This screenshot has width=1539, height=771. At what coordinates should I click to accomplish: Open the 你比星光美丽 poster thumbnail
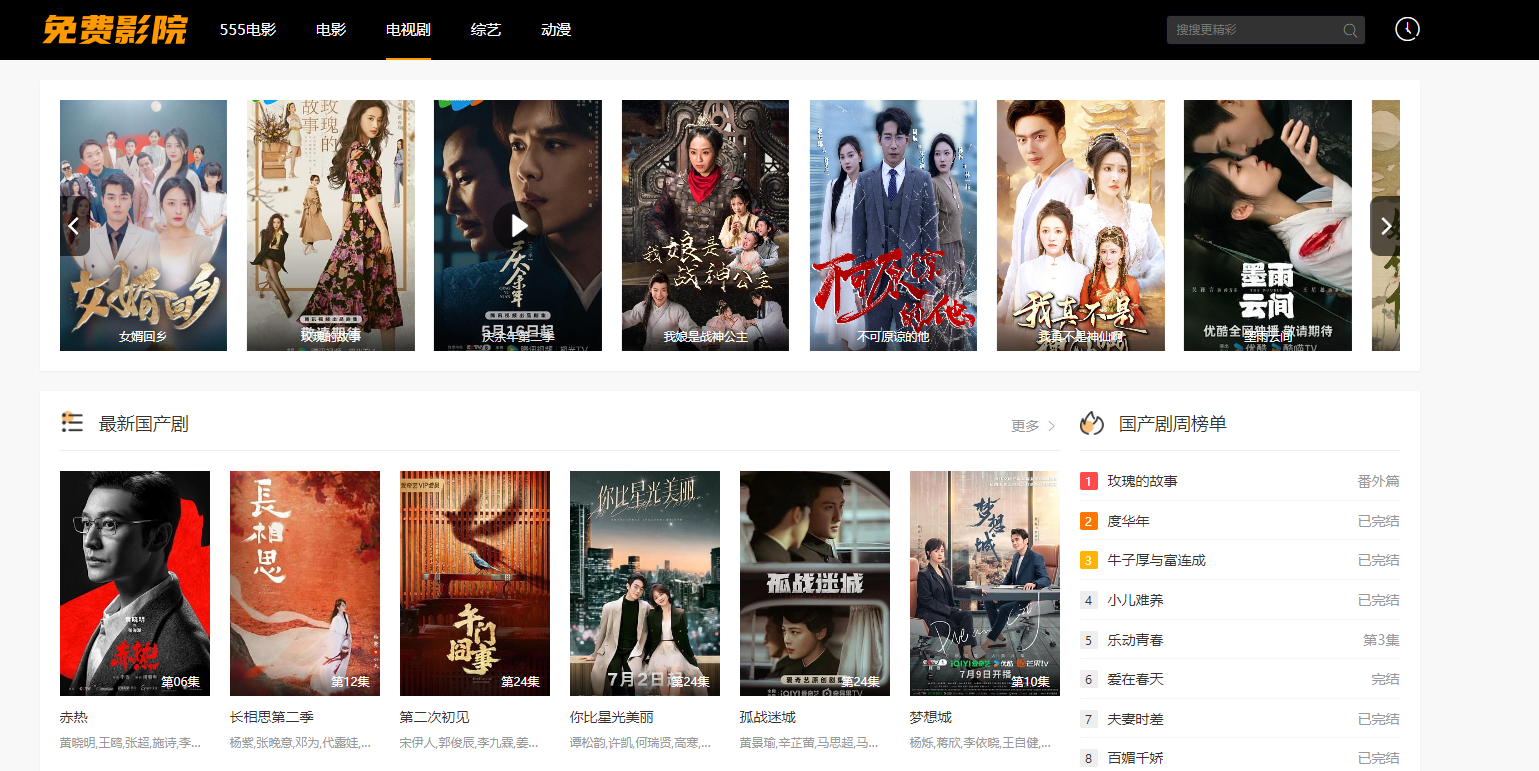click(645, 583)
